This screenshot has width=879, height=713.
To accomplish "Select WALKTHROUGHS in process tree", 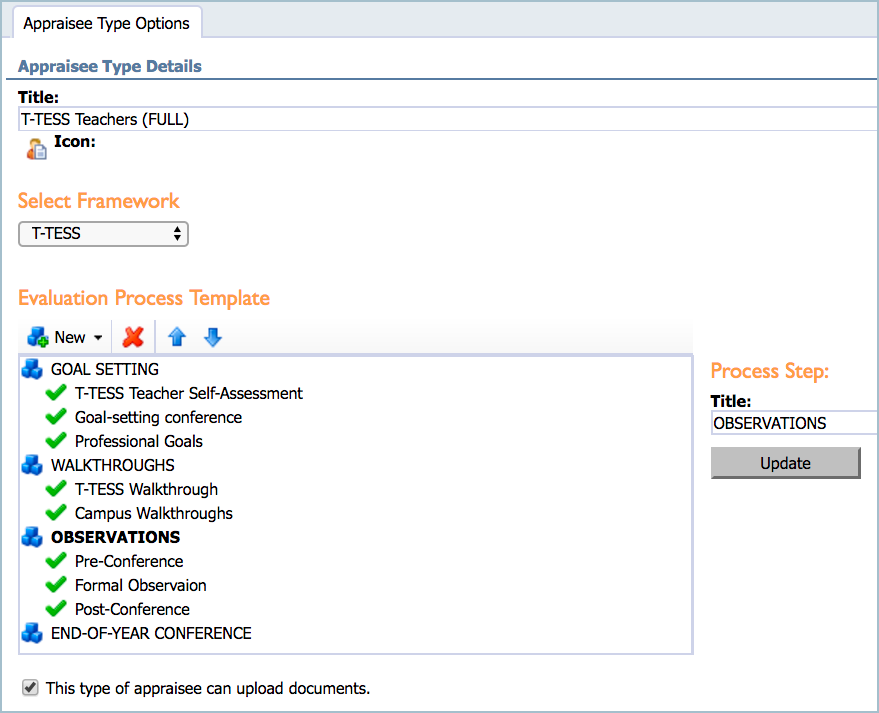I will pos(113,465).
